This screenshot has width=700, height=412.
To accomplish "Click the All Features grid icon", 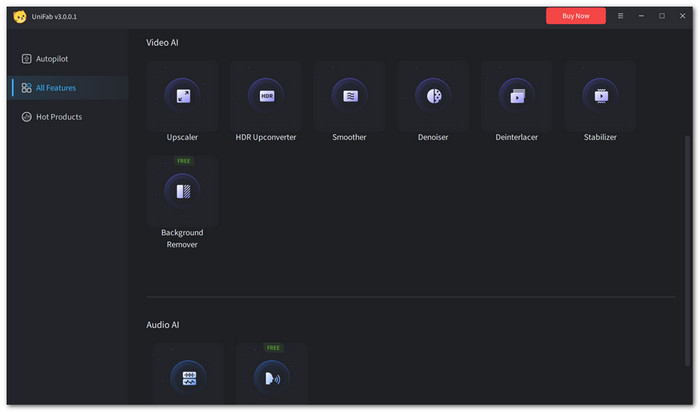I will (x=26, y=88).
